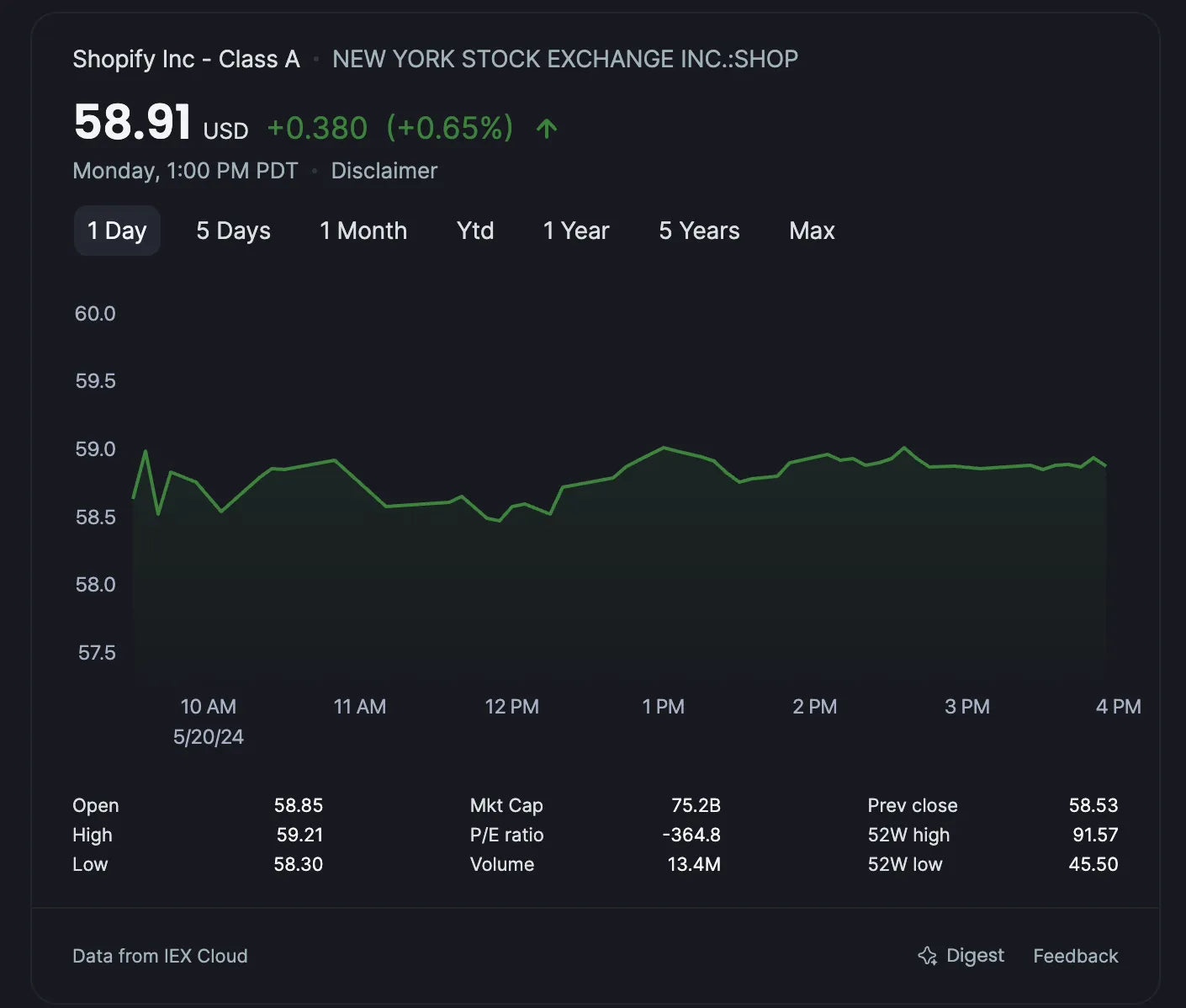Click the Shopify Inc - Class A title
The height and width of the screenshot is (1008, 1186).
186,59
